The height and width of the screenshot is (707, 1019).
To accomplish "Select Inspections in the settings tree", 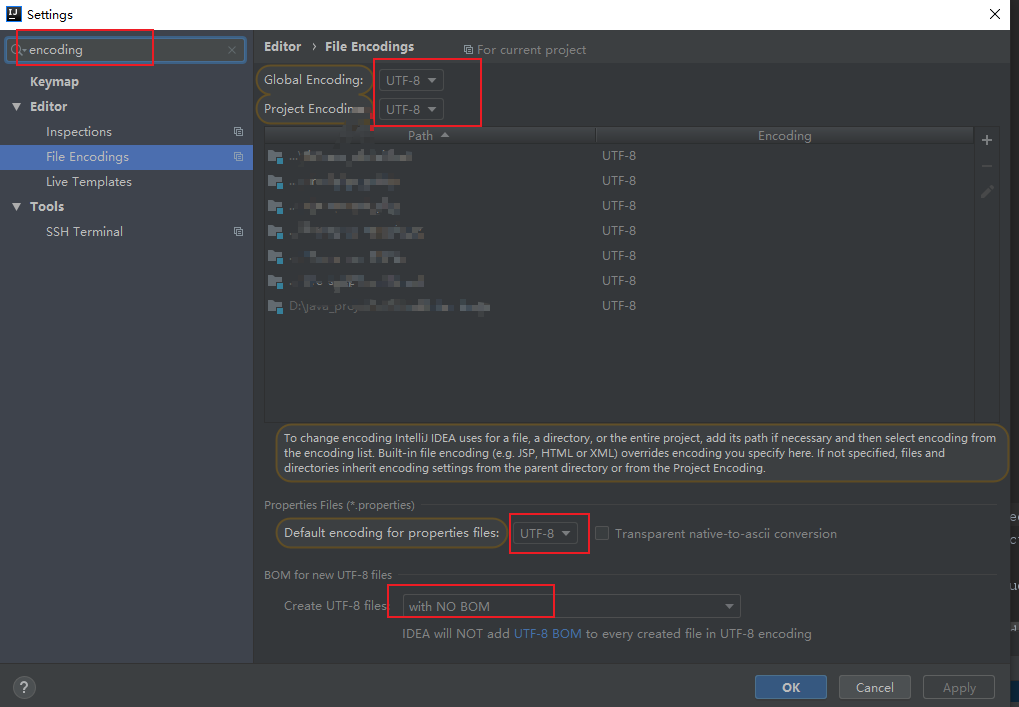I will click(79, 132).
